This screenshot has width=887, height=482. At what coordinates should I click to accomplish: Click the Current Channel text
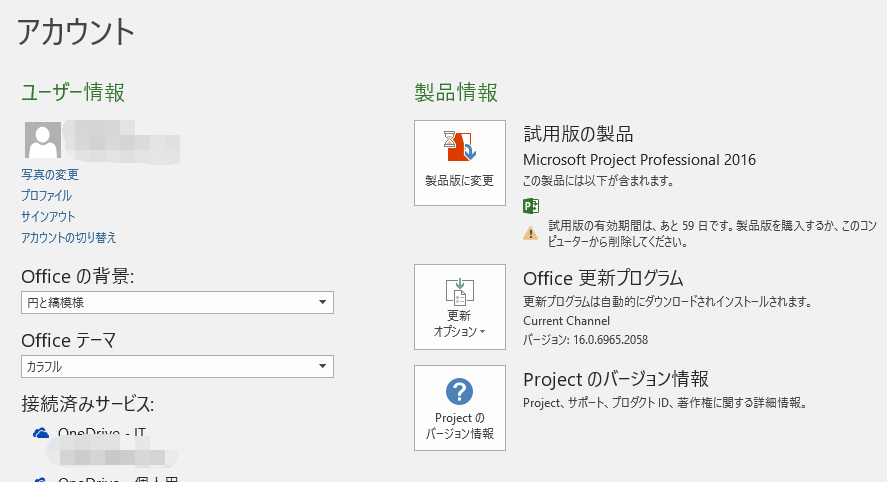coord(566,321)
